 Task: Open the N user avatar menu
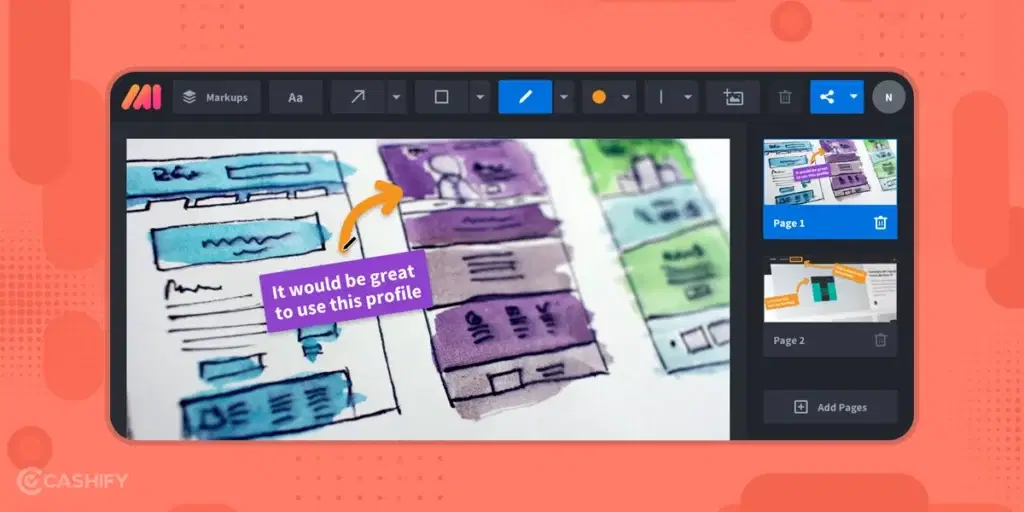pos(889,97)
